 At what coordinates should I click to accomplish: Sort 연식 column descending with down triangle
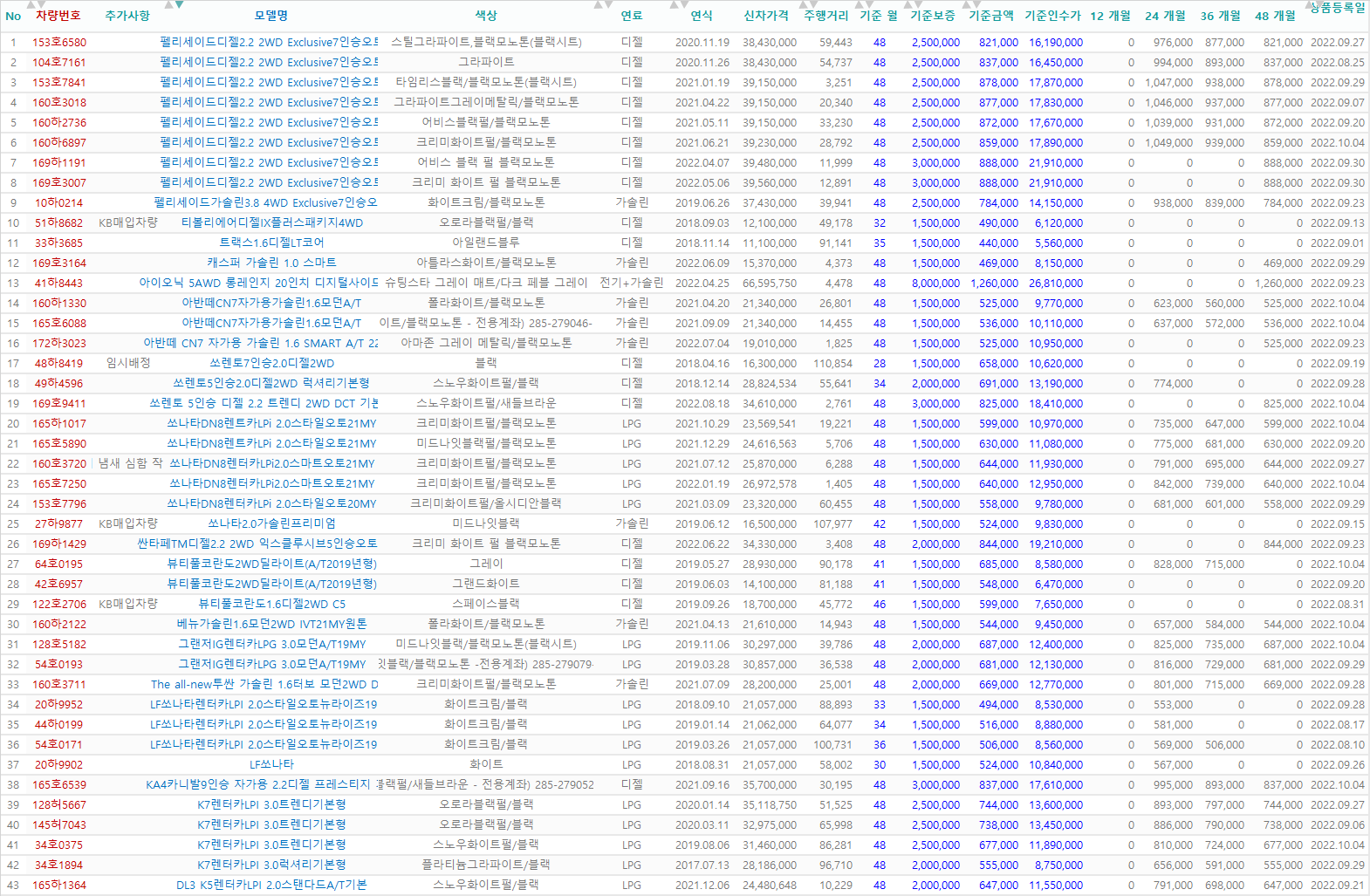pyautogui.click(x=684, y=3)
